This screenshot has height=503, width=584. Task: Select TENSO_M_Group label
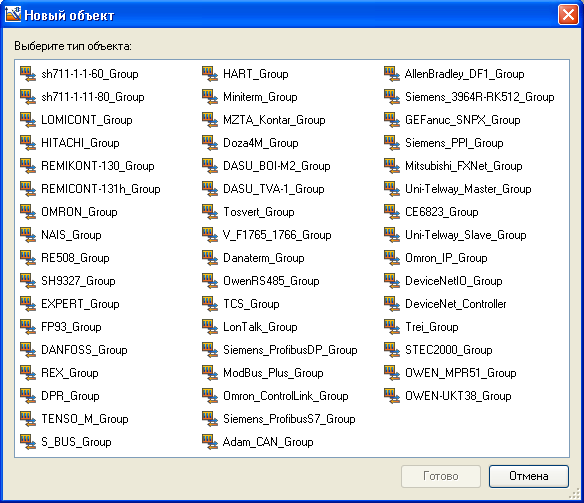pyautogui.click(x=85, y=419)
